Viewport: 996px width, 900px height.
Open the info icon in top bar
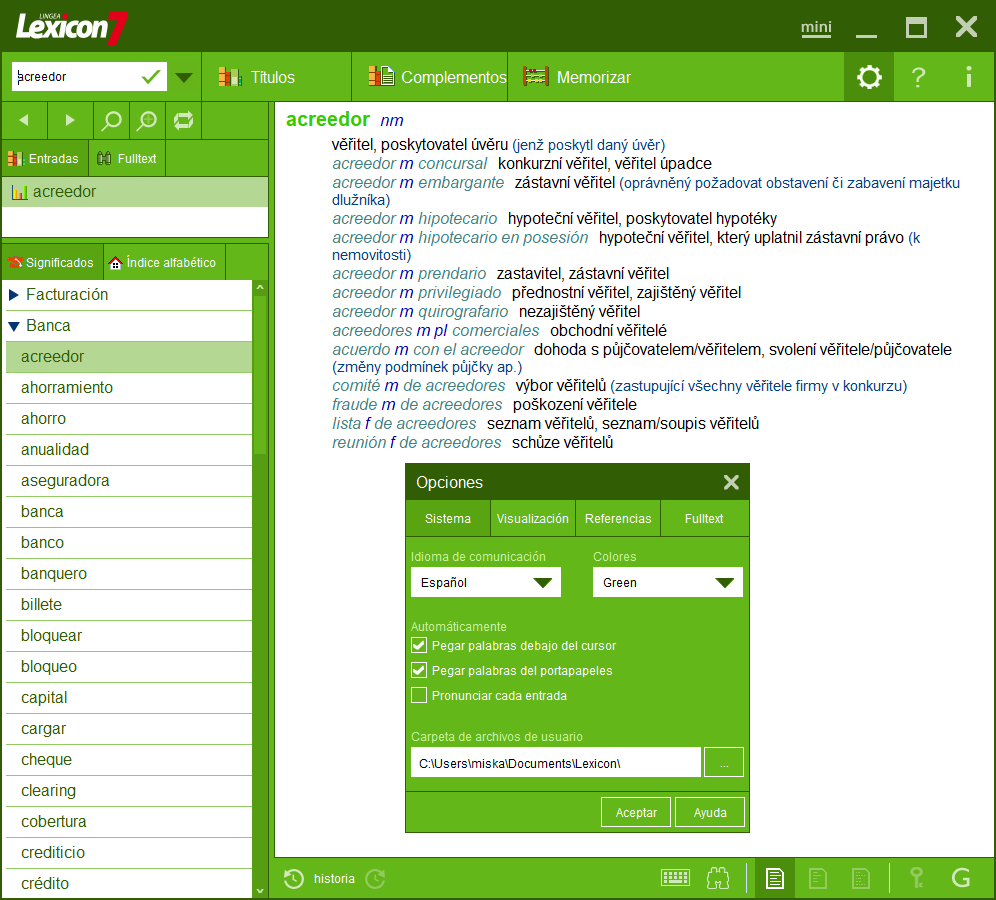coord(968,77)
